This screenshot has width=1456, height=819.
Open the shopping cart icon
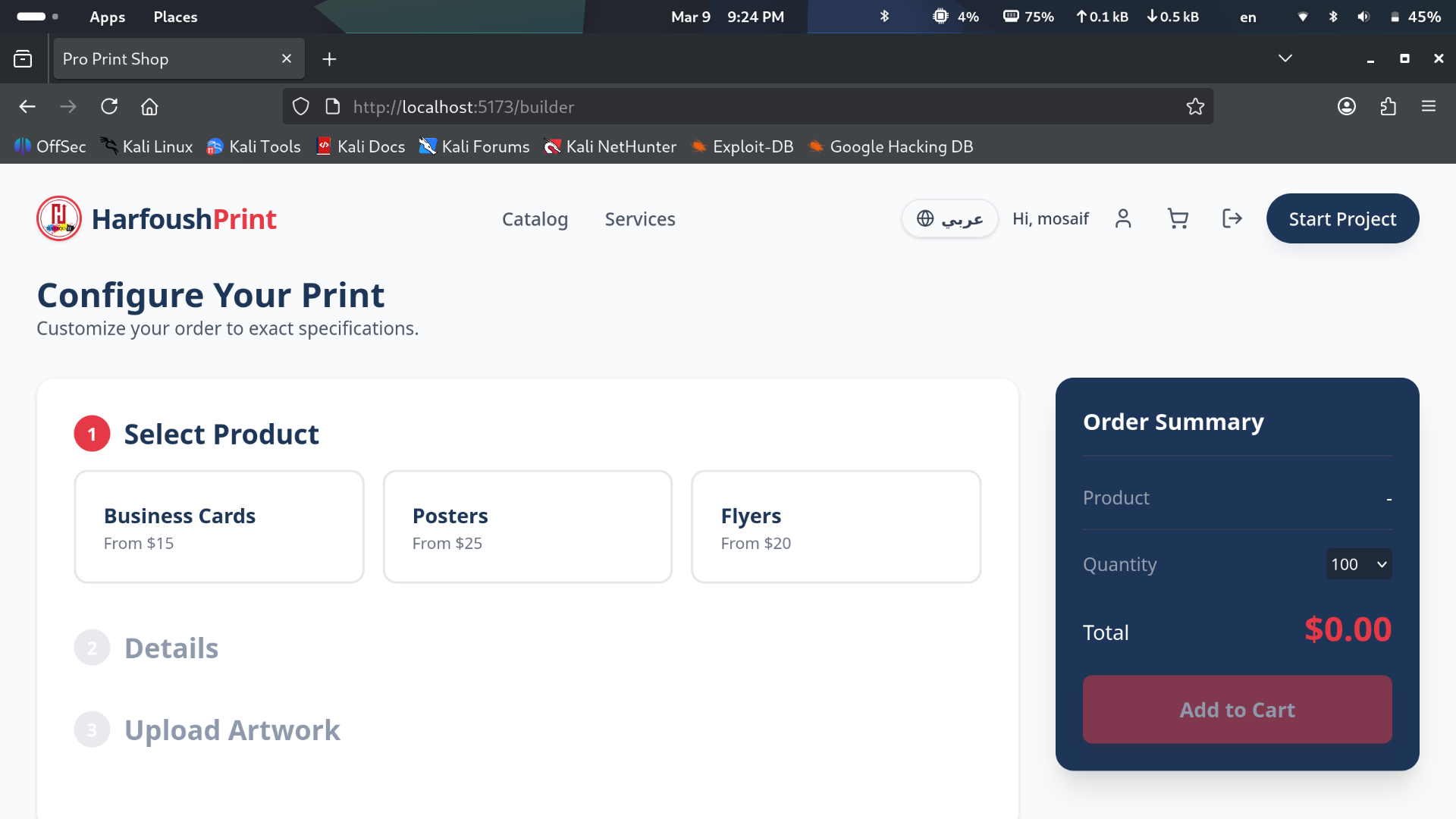(1178, 219)
